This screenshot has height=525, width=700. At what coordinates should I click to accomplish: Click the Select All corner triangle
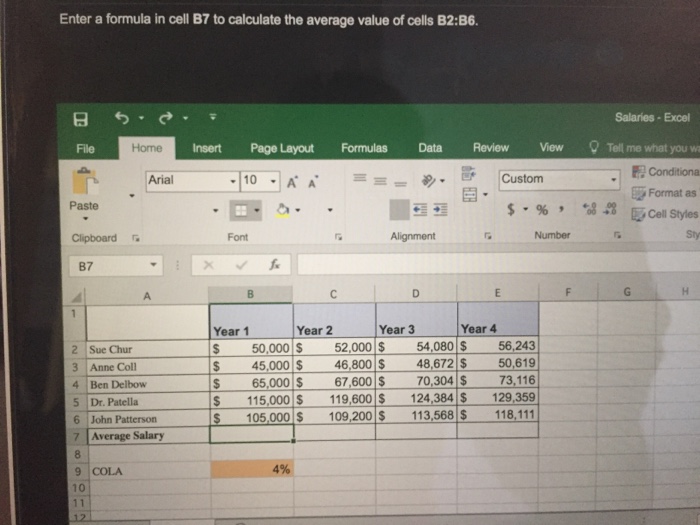75,296
